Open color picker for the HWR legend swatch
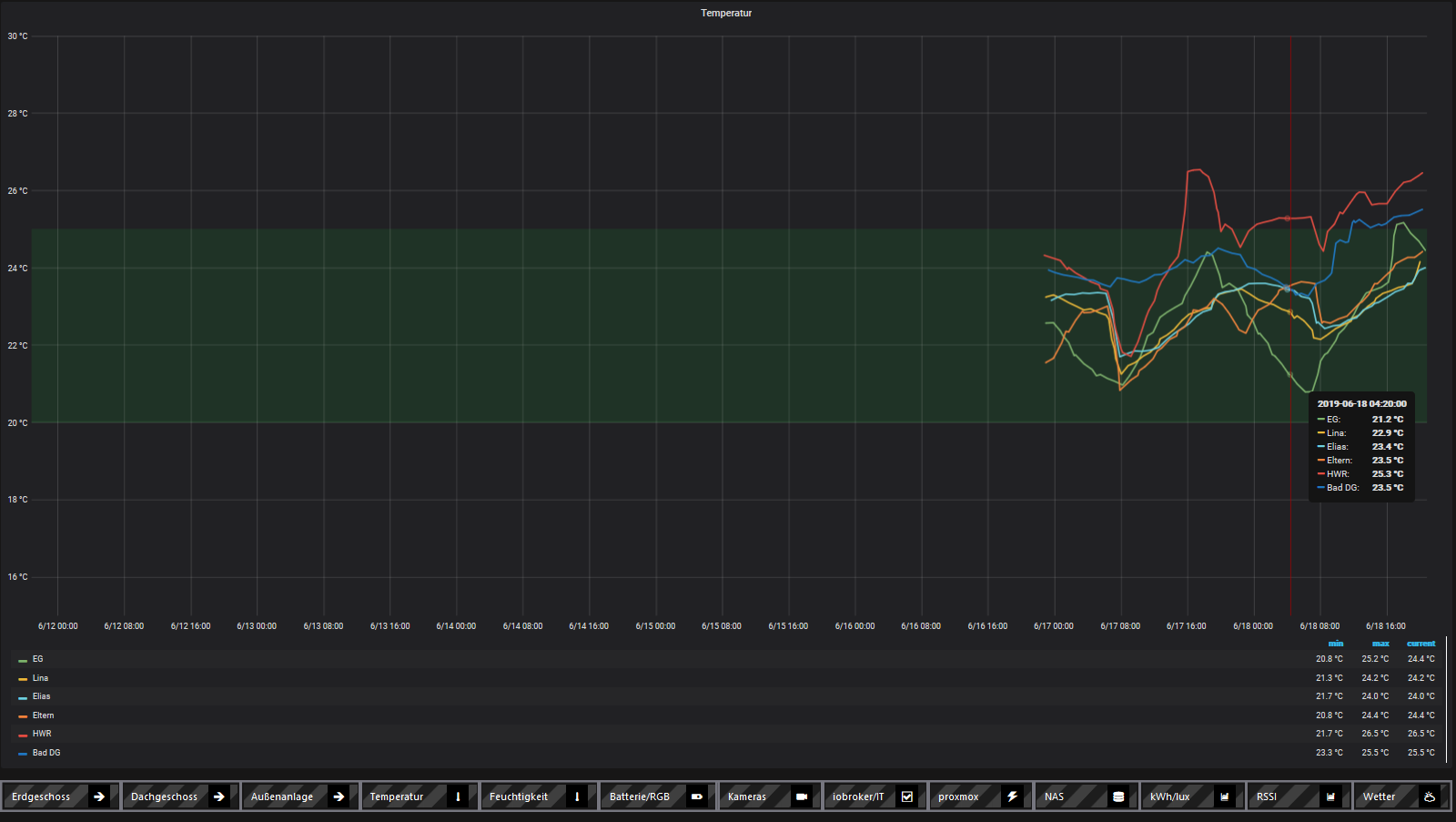 (23, 736)
